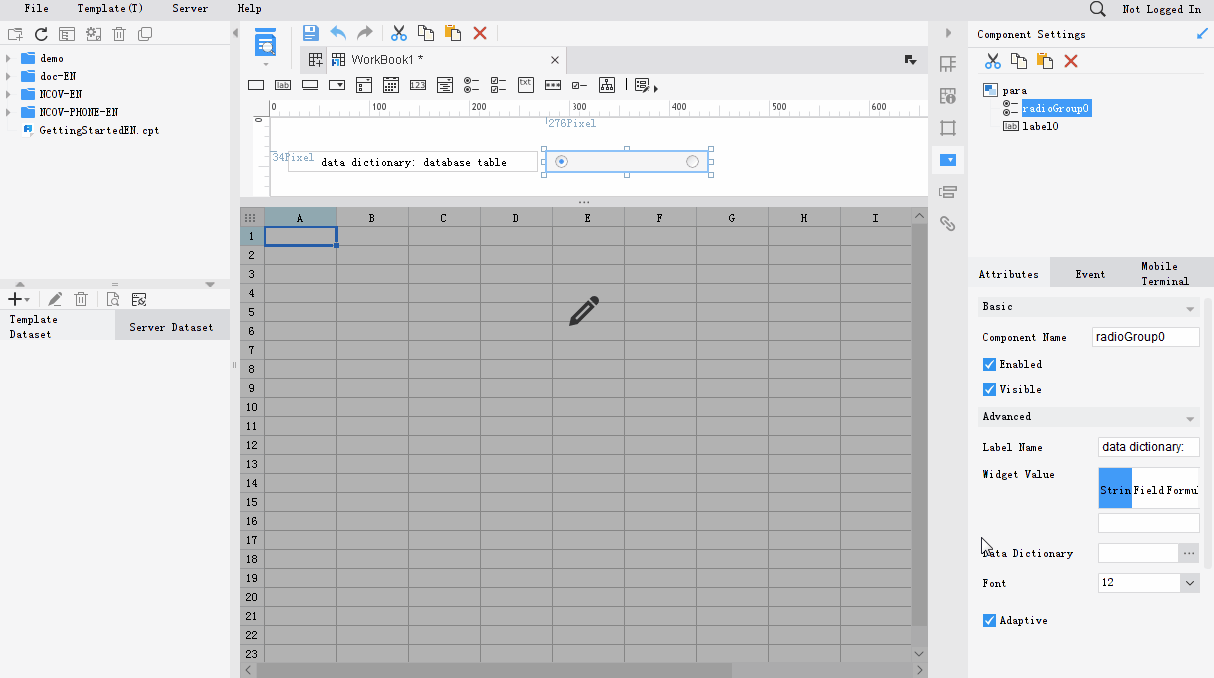Close the WorkBook1 tab
1214x678 pixels.
click(555, 60)
